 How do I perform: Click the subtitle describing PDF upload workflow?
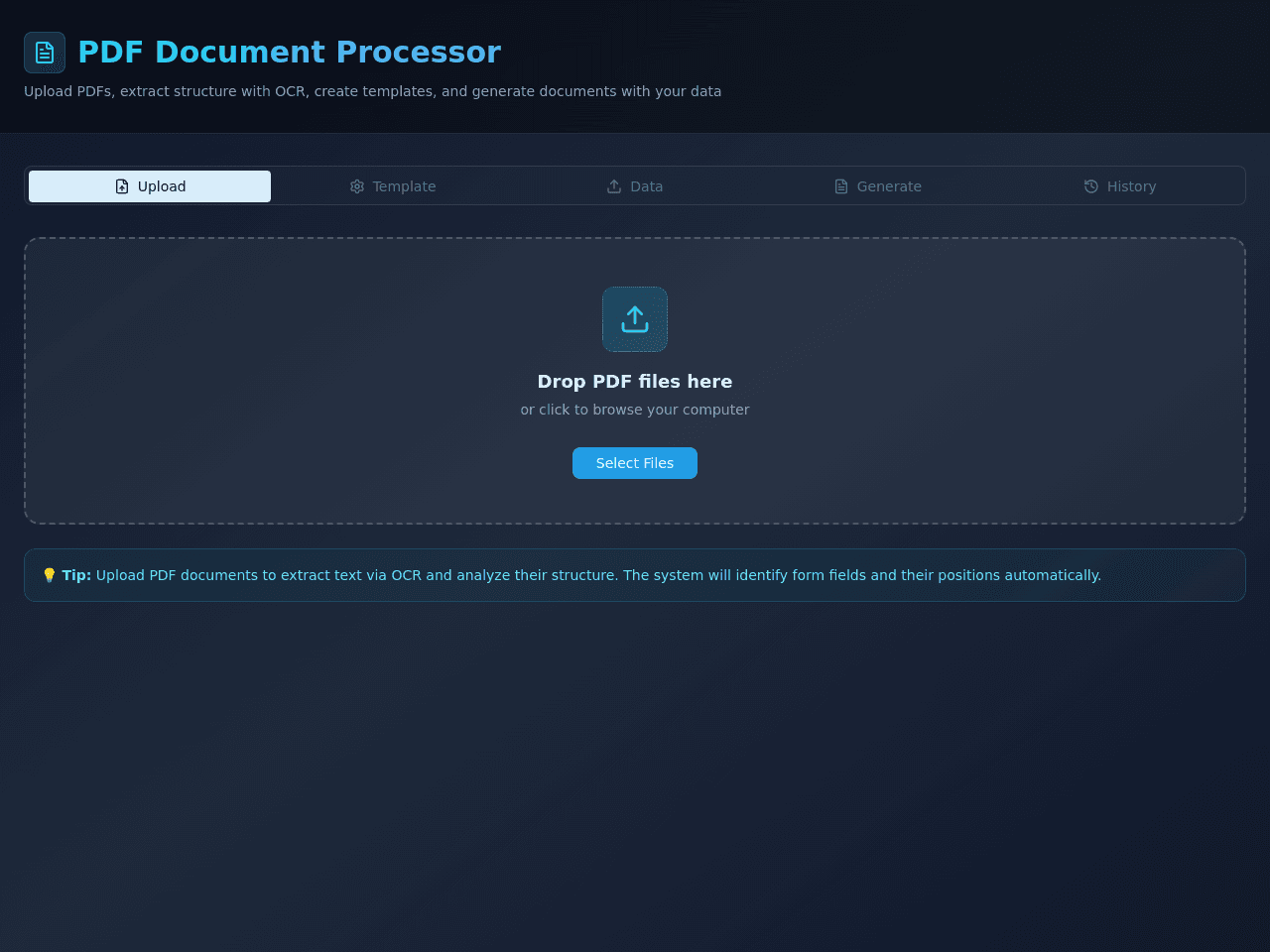tap(372, 91)
